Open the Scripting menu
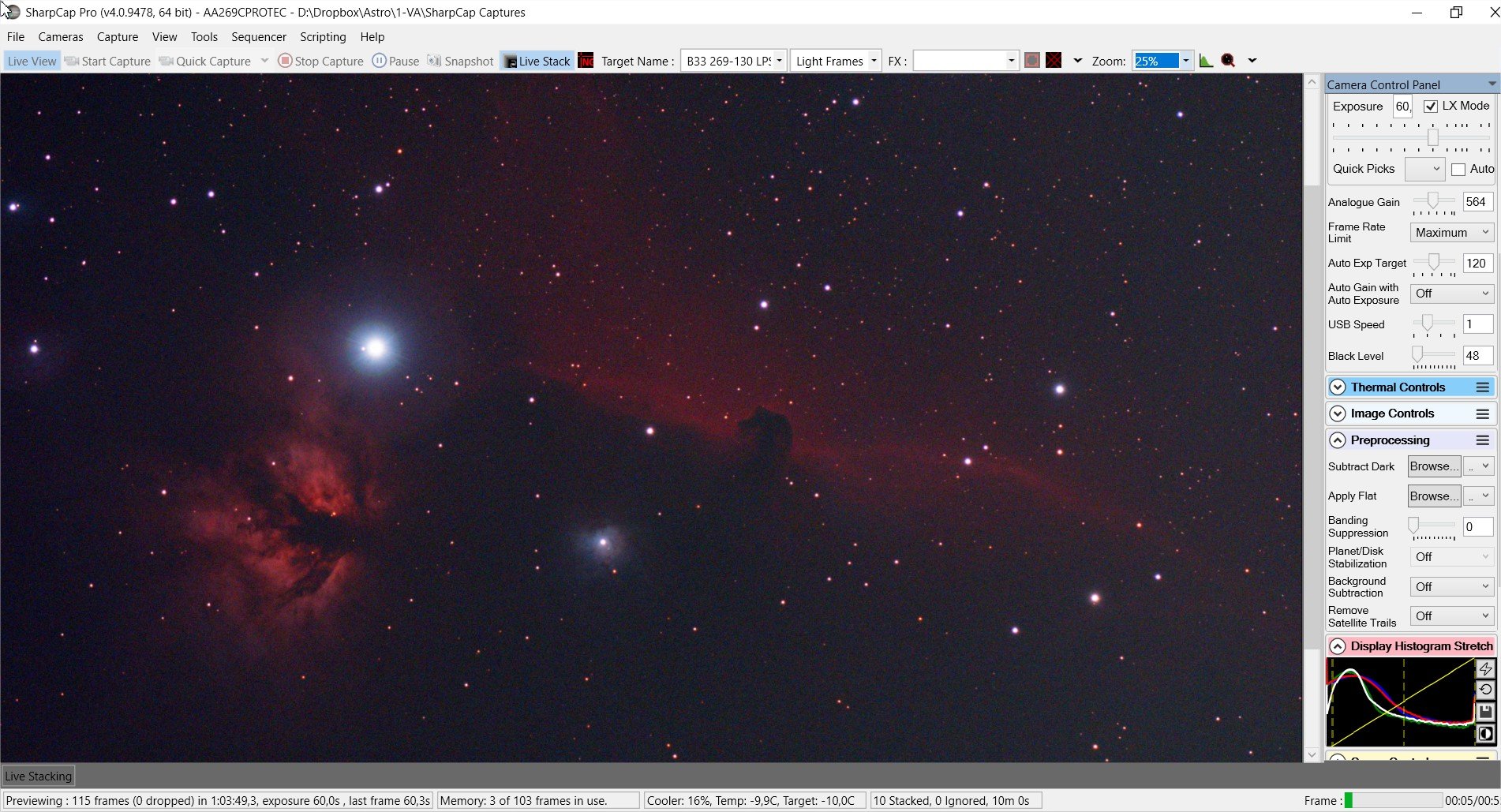 point(323,36)
